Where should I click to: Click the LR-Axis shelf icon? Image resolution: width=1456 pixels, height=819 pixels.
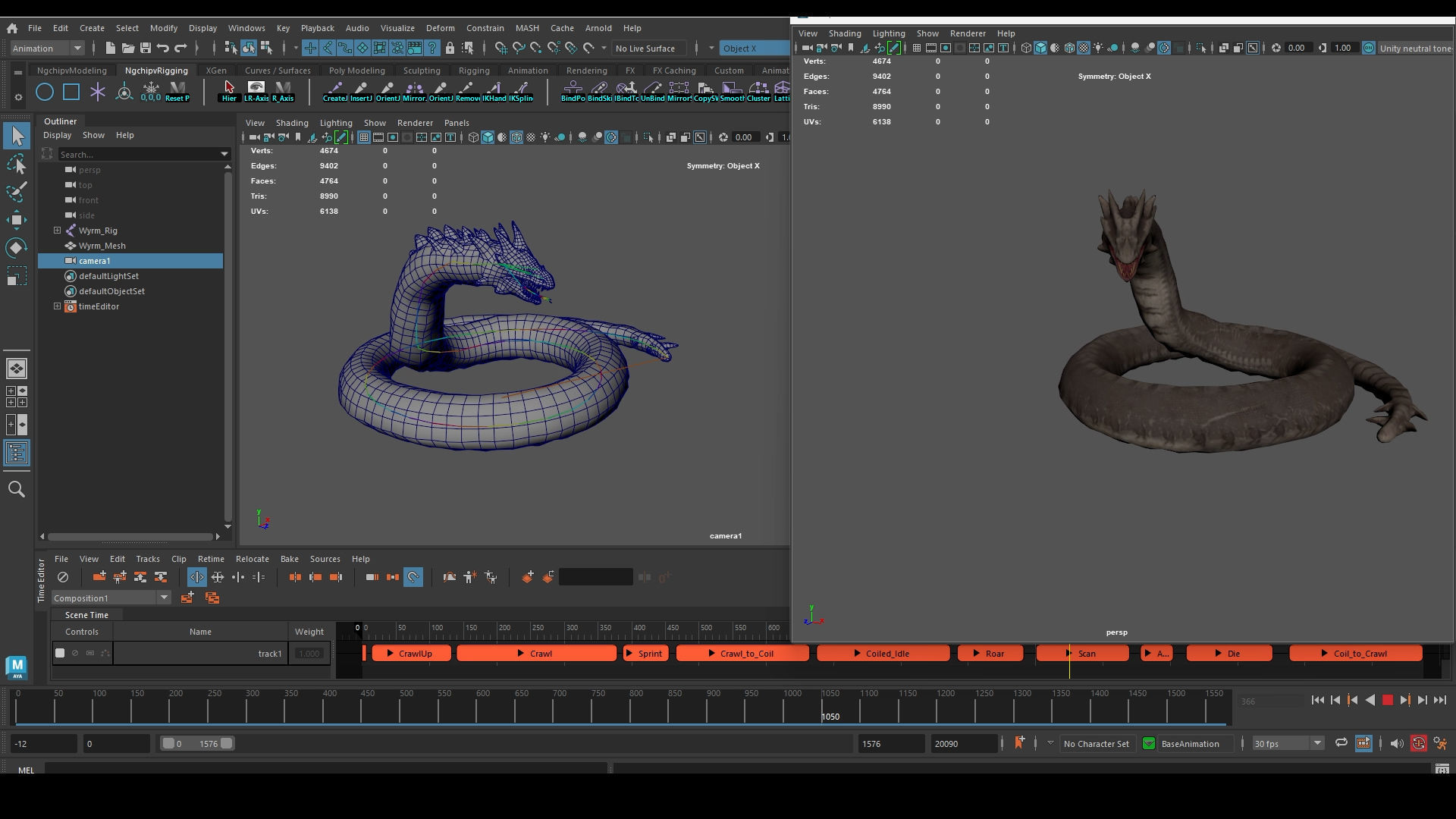[256, 92]
